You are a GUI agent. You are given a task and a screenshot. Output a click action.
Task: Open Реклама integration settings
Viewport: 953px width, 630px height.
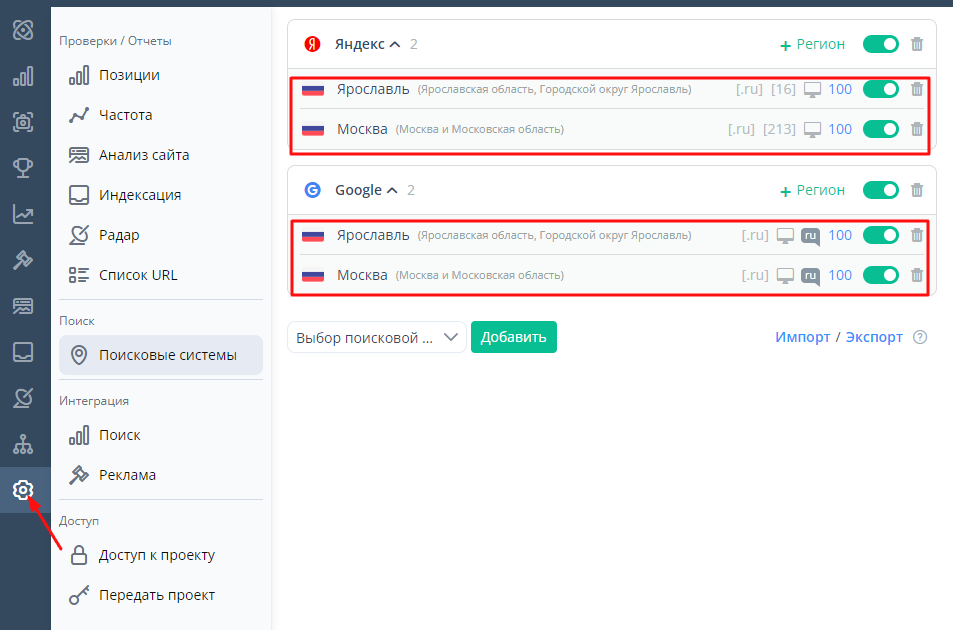tap(127, 475)
